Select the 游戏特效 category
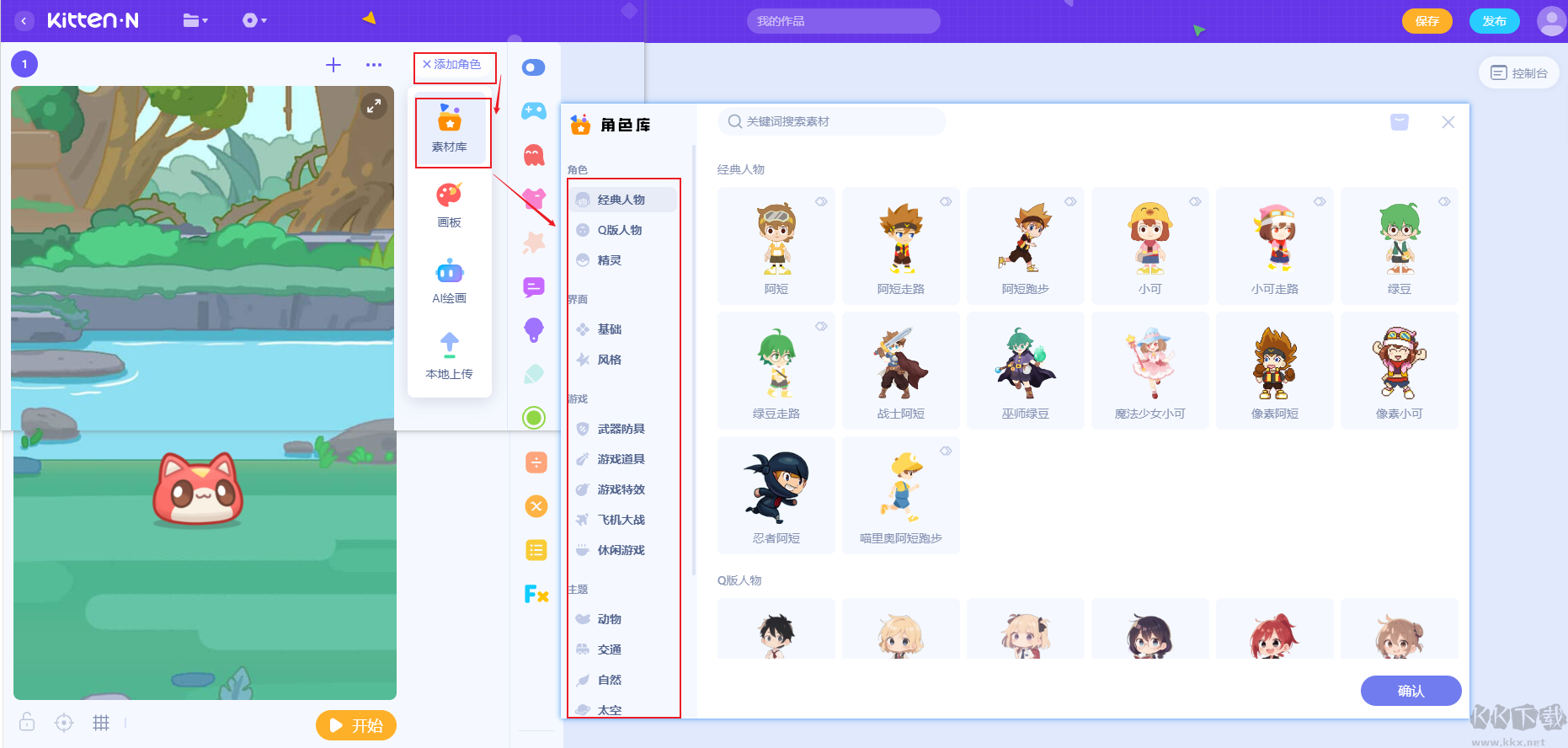1568x748 pixels. click(x=623, y=489)
